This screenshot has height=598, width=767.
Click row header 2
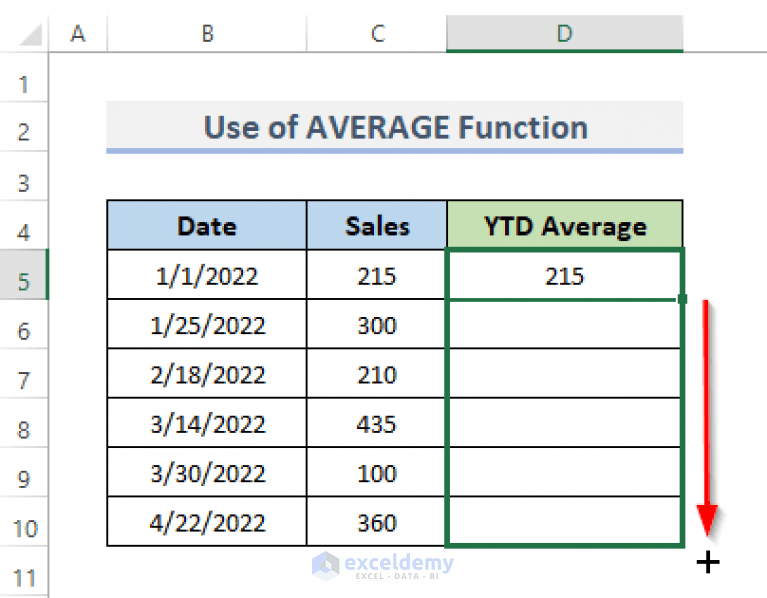point(24,129)
